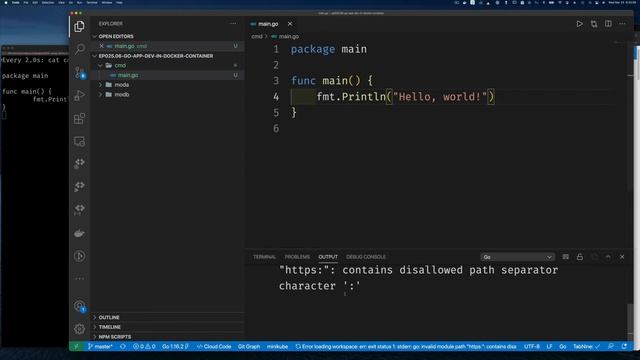This screenshot has width=640, height=360.
Task: Split the editor to the right
Action: pyautogui.click(x=608, y=24)
